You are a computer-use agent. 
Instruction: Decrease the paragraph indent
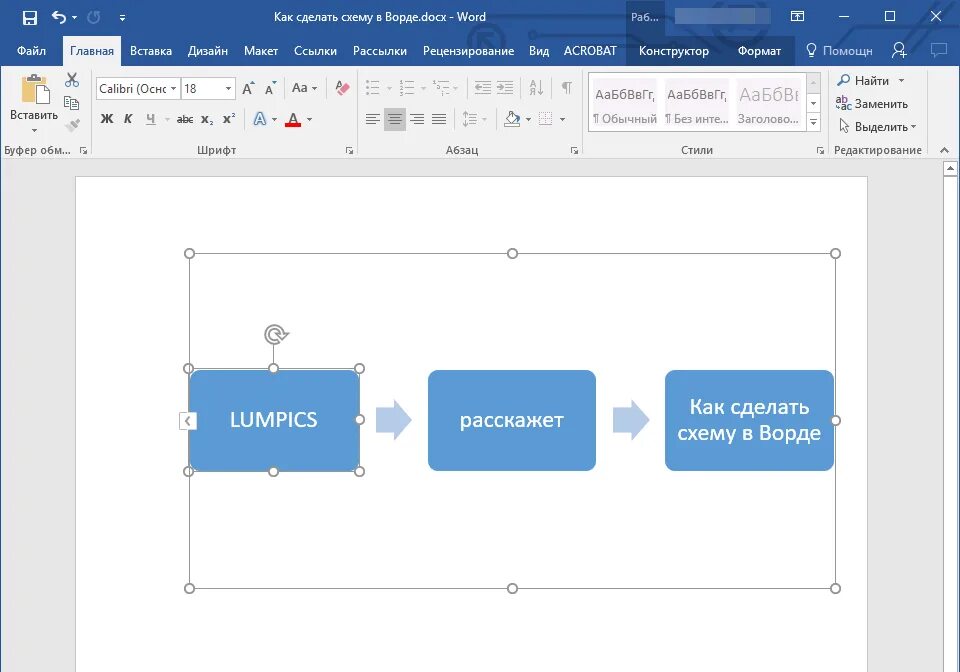point(483,88)
